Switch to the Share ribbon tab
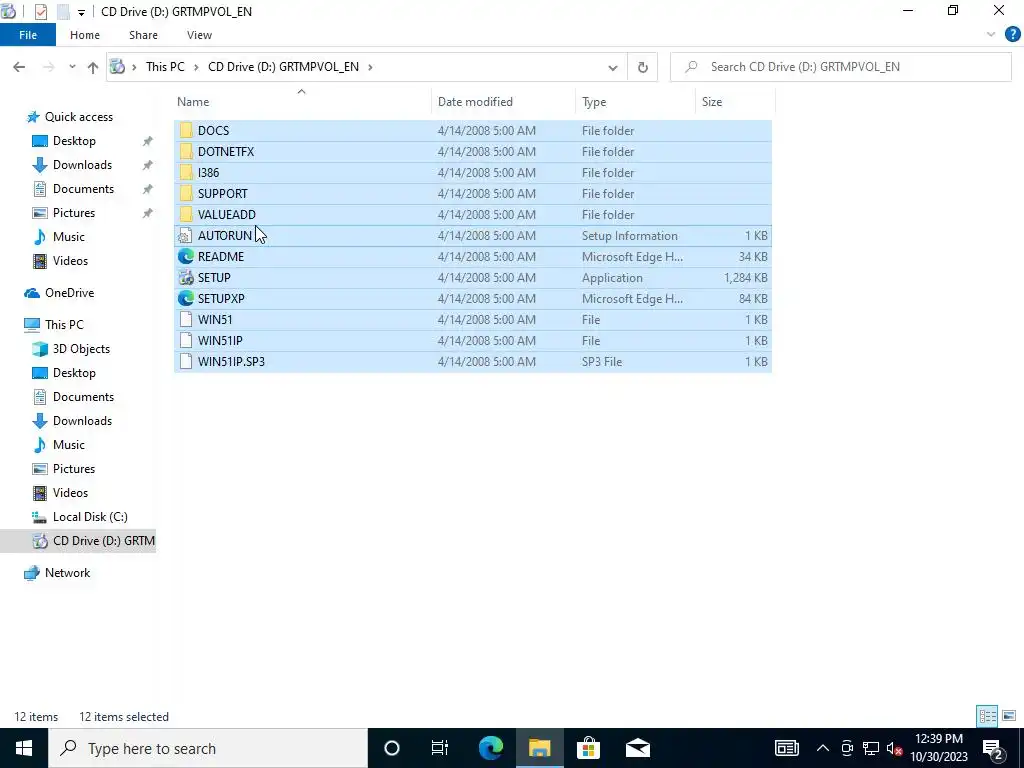Image resolution: width=1024 pixels, height=768 pixels. [143, 35]
